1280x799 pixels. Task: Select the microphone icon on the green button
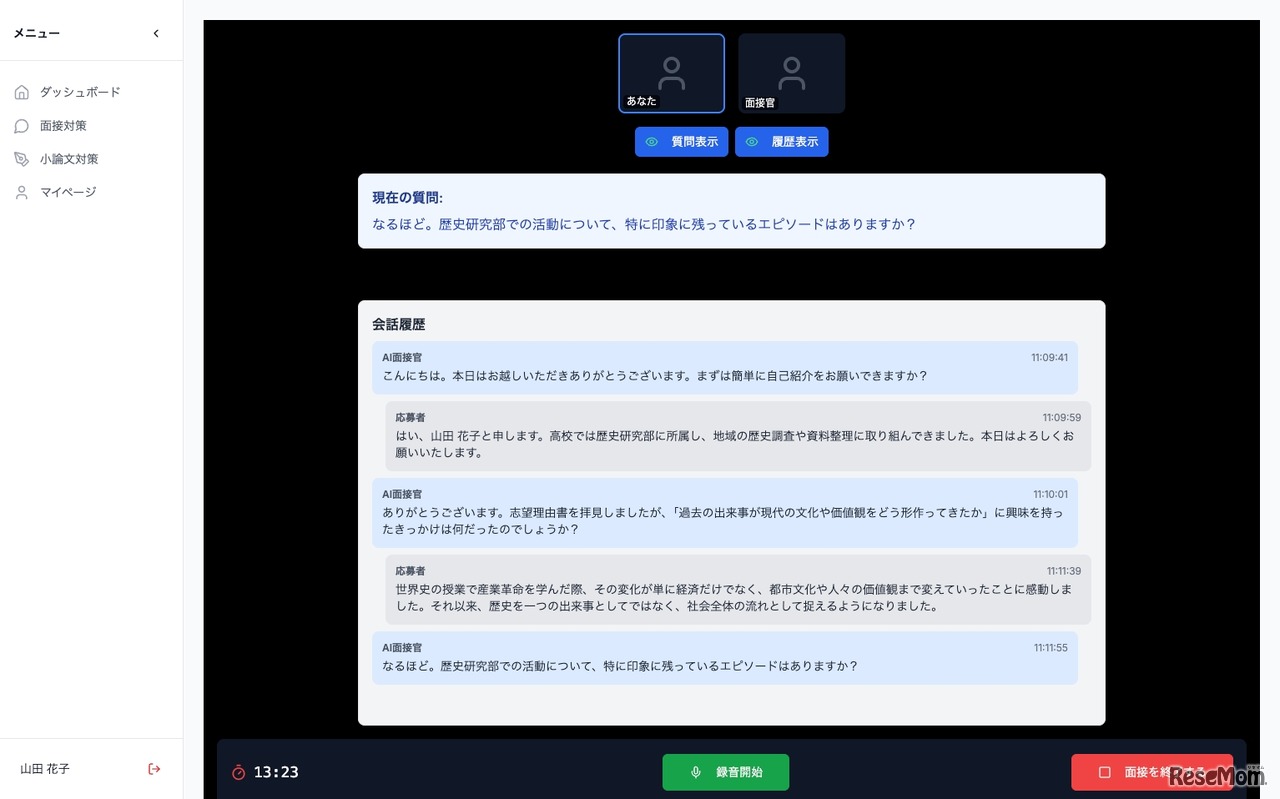(696, 772)
